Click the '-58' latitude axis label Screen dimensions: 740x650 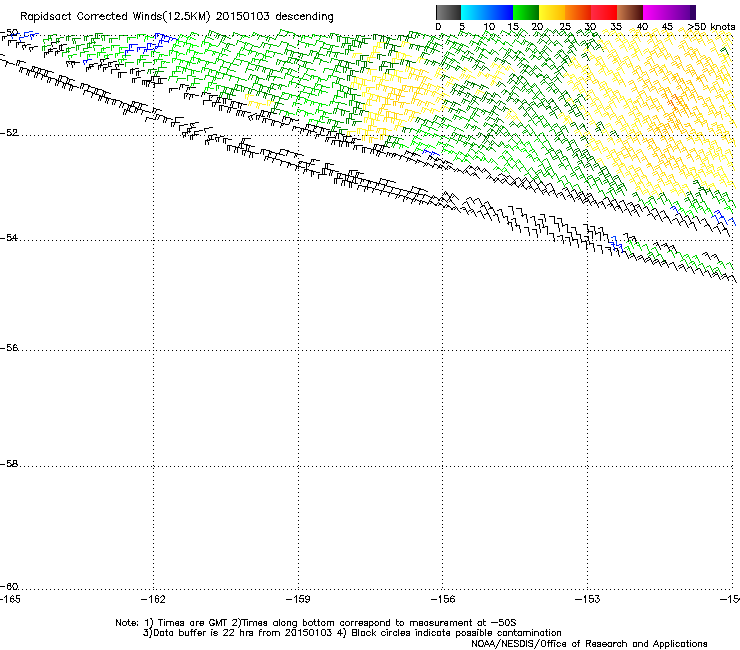click(9, 464)
